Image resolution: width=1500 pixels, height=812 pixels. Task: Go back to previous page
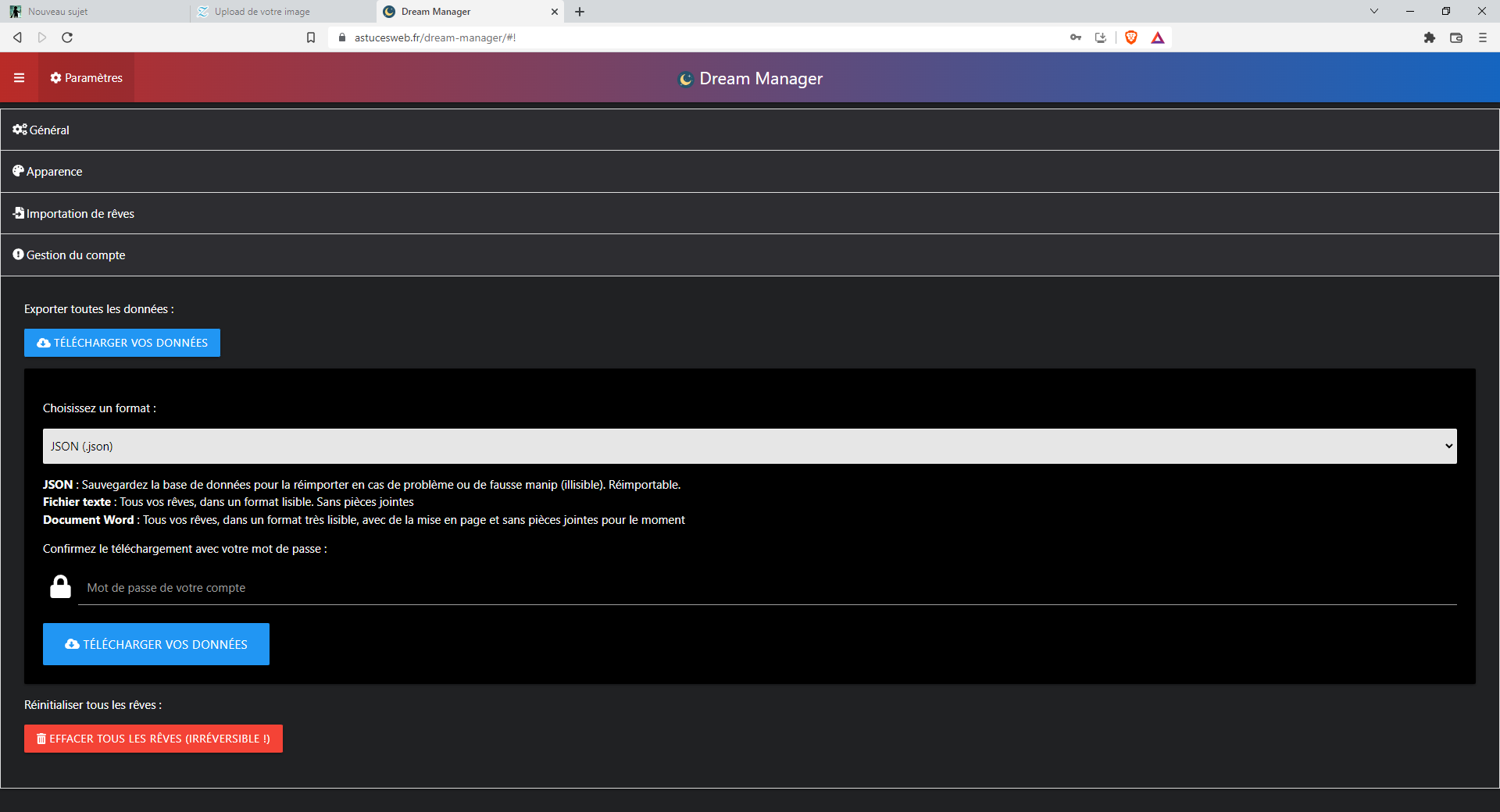click(x=17, y=37)
